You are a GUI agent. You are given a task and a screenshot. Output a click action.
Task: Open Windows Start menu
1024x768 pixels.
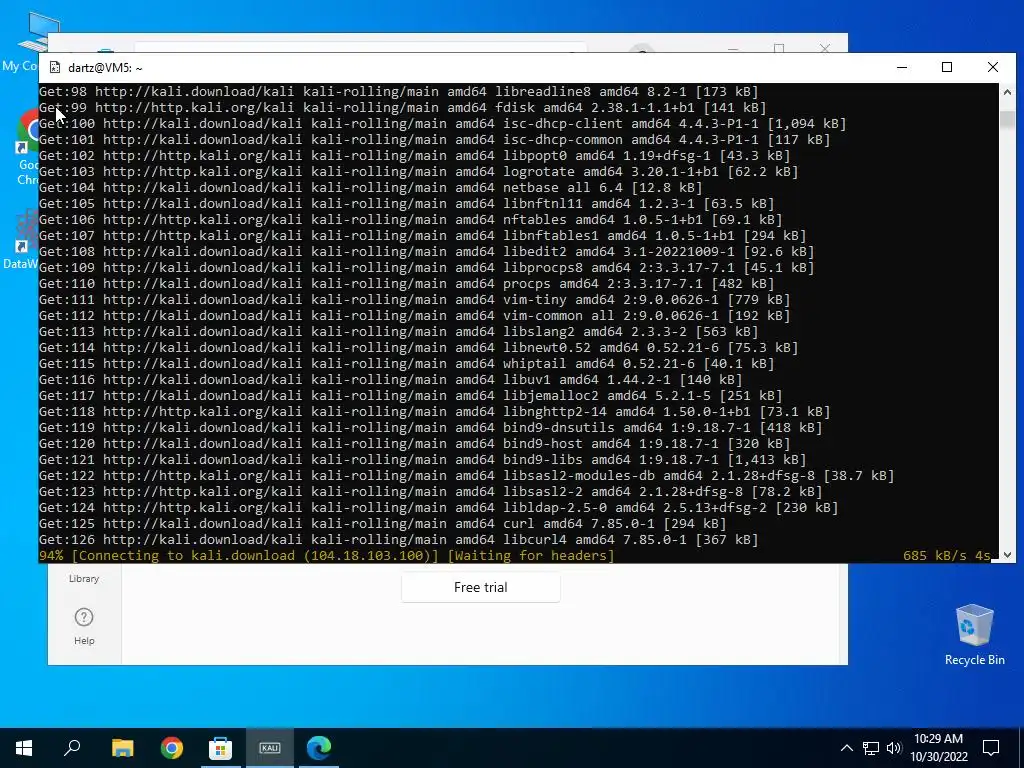tap(24, 748)
